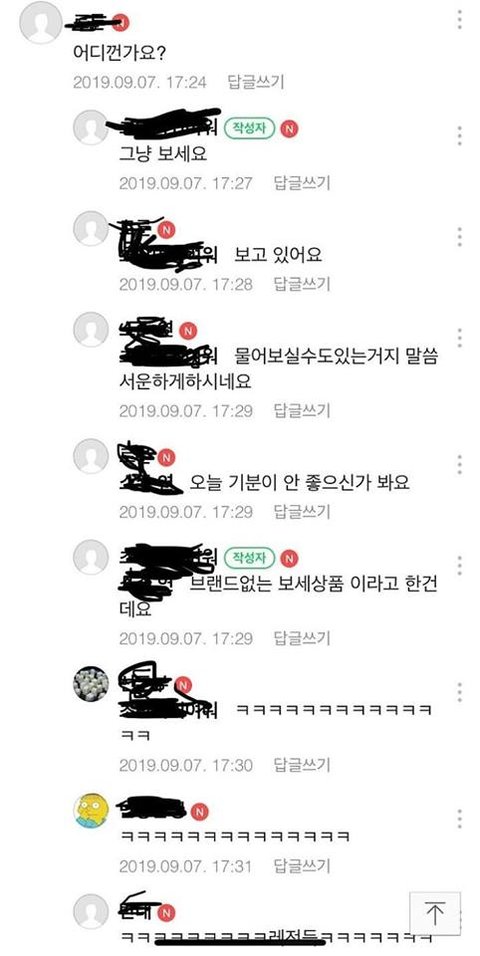Open options menu for 17:31 ㅋㅋㅋ comment
This screenshot has width=480, height=956.
[x=459, y=818]
